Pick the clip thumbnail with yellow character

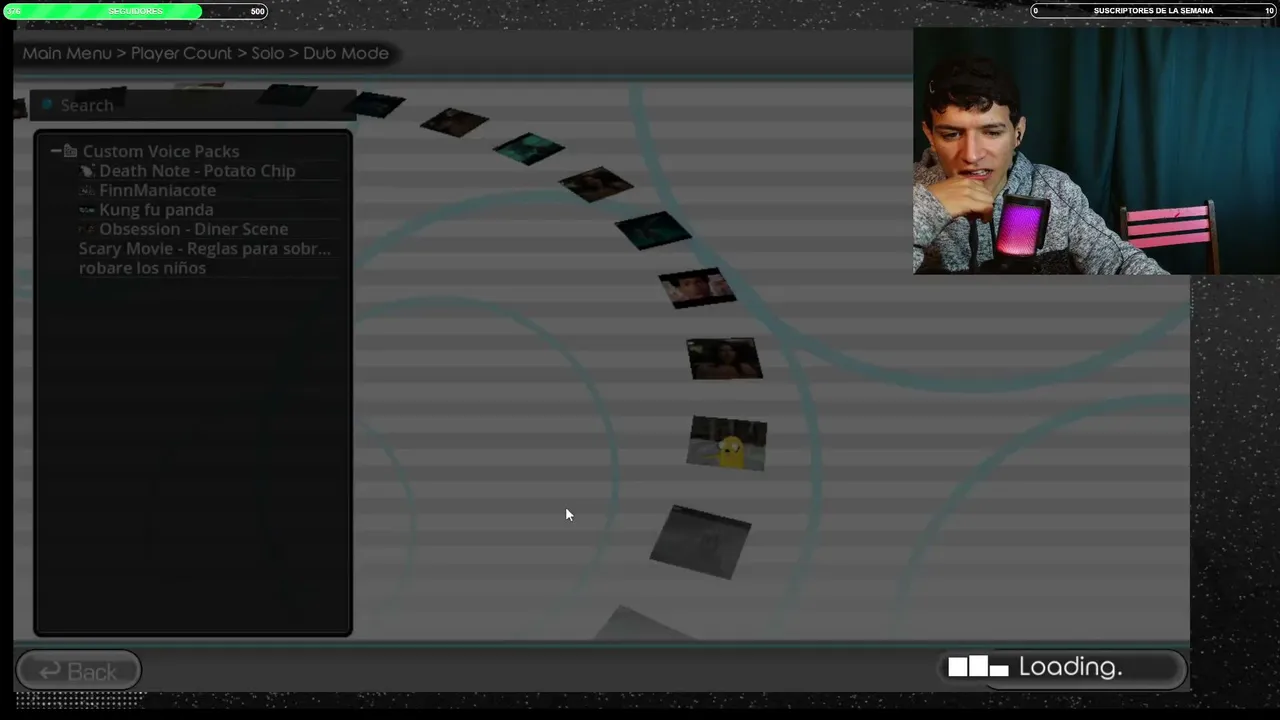click(x=727, y=443)
